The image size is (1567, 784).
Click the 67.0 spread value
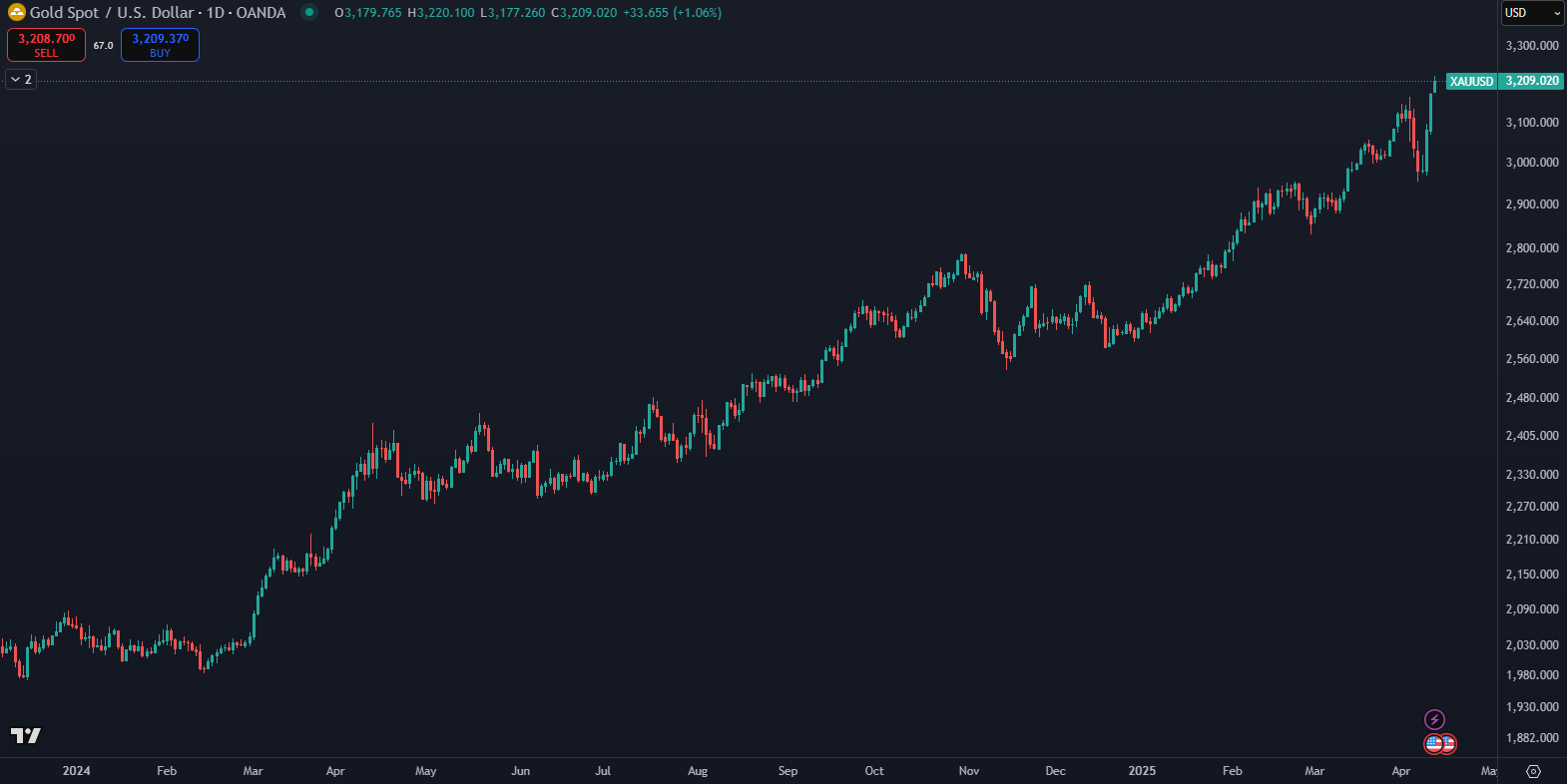click(x=104, y=46)
